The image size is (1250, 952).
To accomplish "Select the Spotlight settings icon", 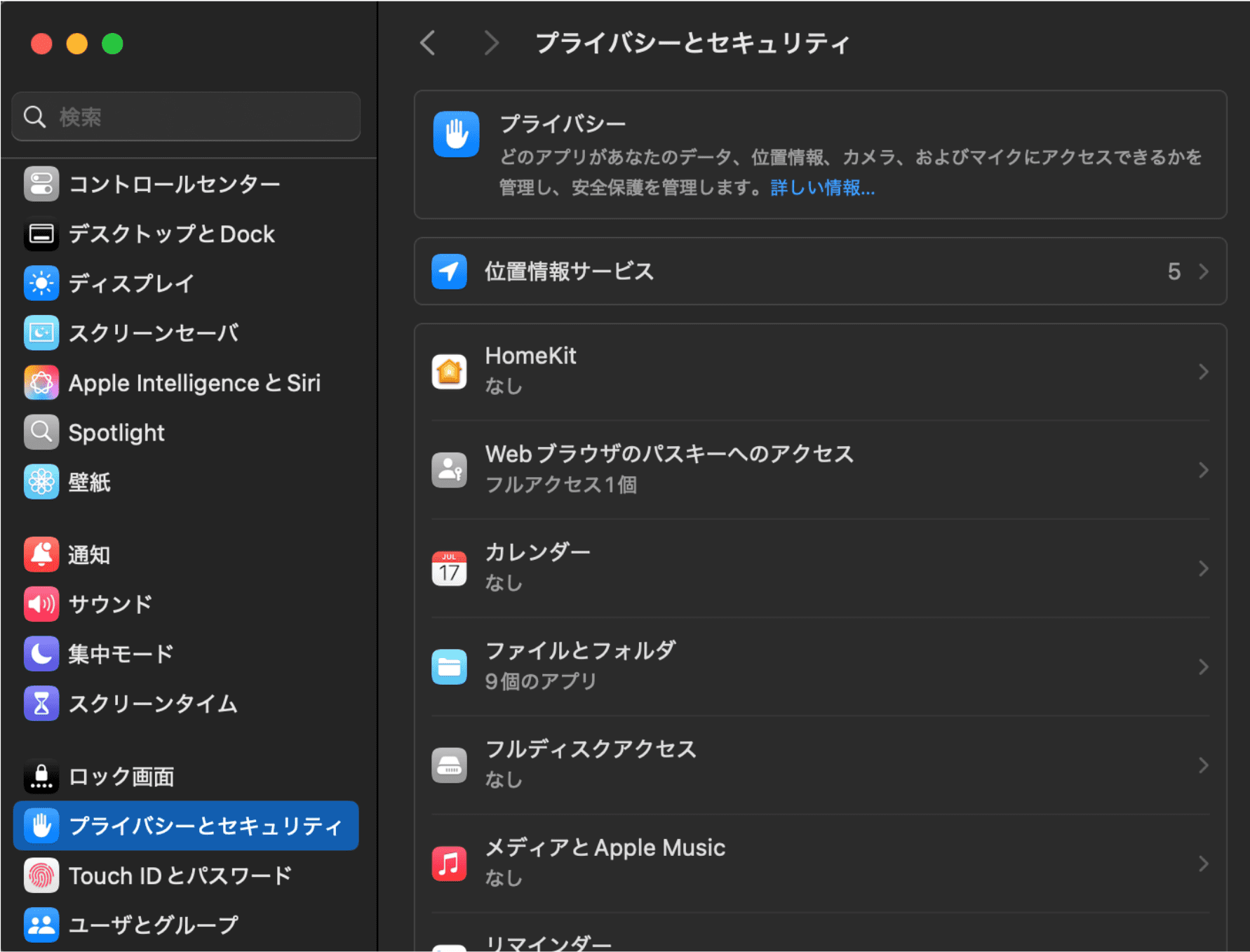I will click(x=41, y=432).
